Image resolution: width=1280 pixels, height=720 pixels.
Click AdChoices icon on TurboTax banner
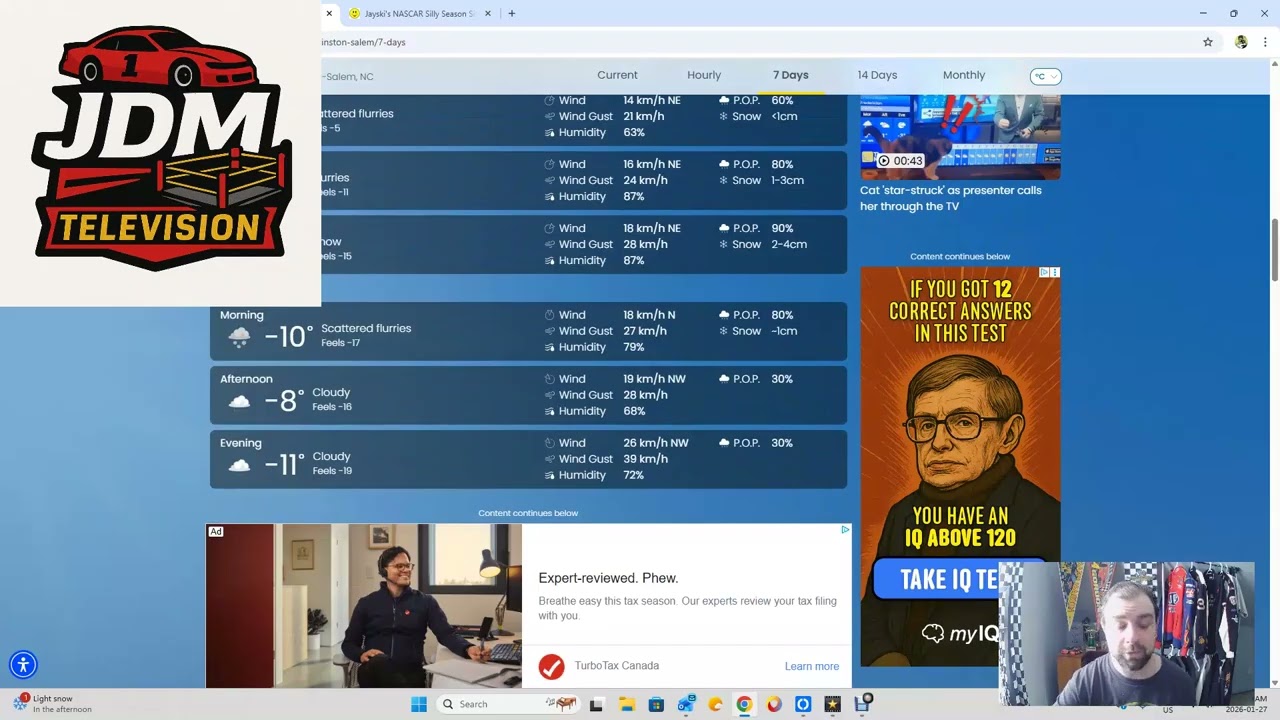tap(845, 530)
